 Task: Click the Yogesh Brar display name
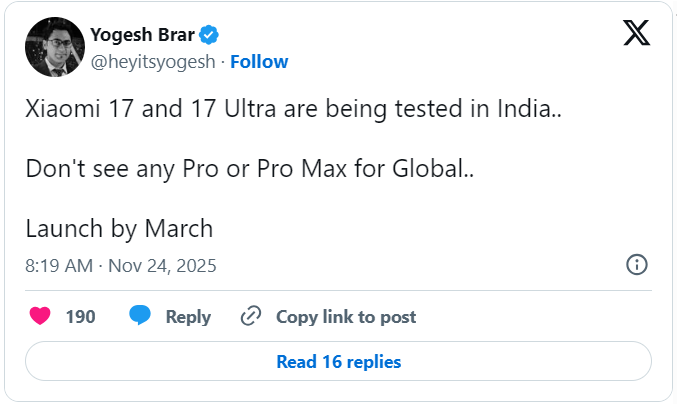coord(142,35)
